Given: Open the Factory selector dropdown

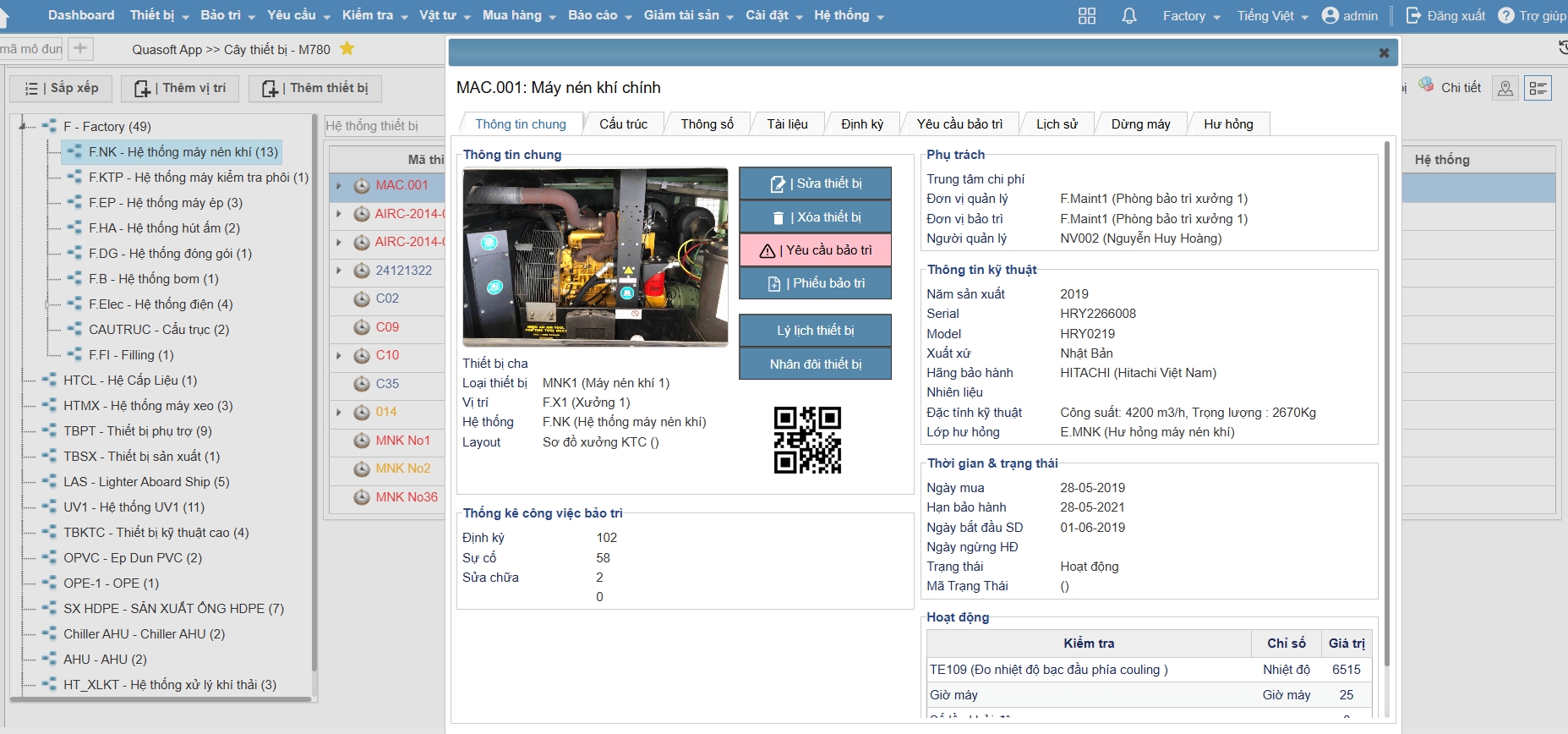Looking at the screenshot, I should [x=1192, y=16].
